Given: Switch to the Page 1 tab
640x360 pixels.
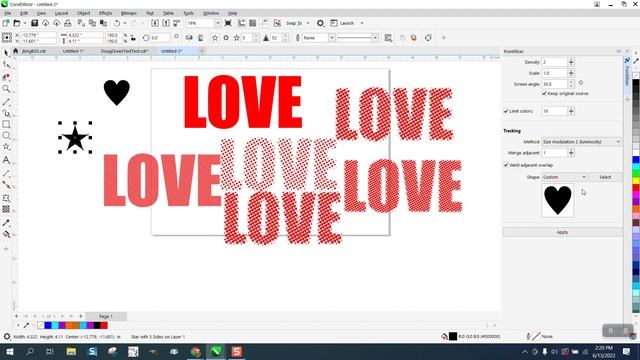Looking at the screenshot, I should (x=106, y=316).
